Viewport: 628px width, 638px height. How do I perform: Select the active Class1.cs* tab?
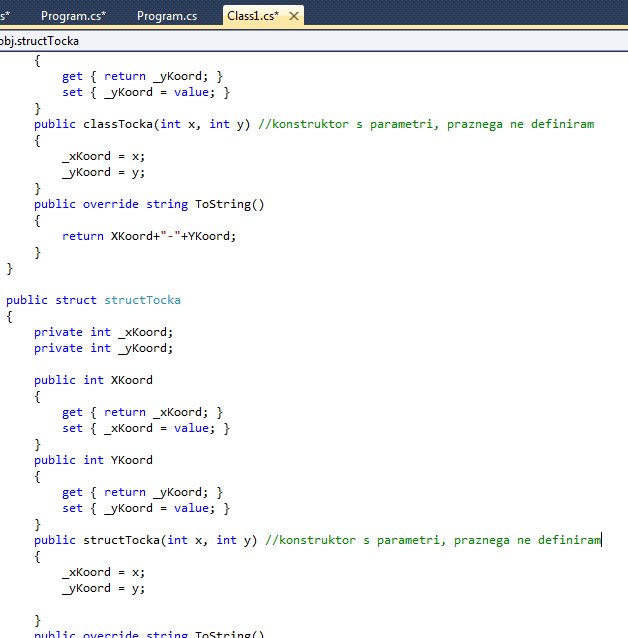[x=252, y=16]
